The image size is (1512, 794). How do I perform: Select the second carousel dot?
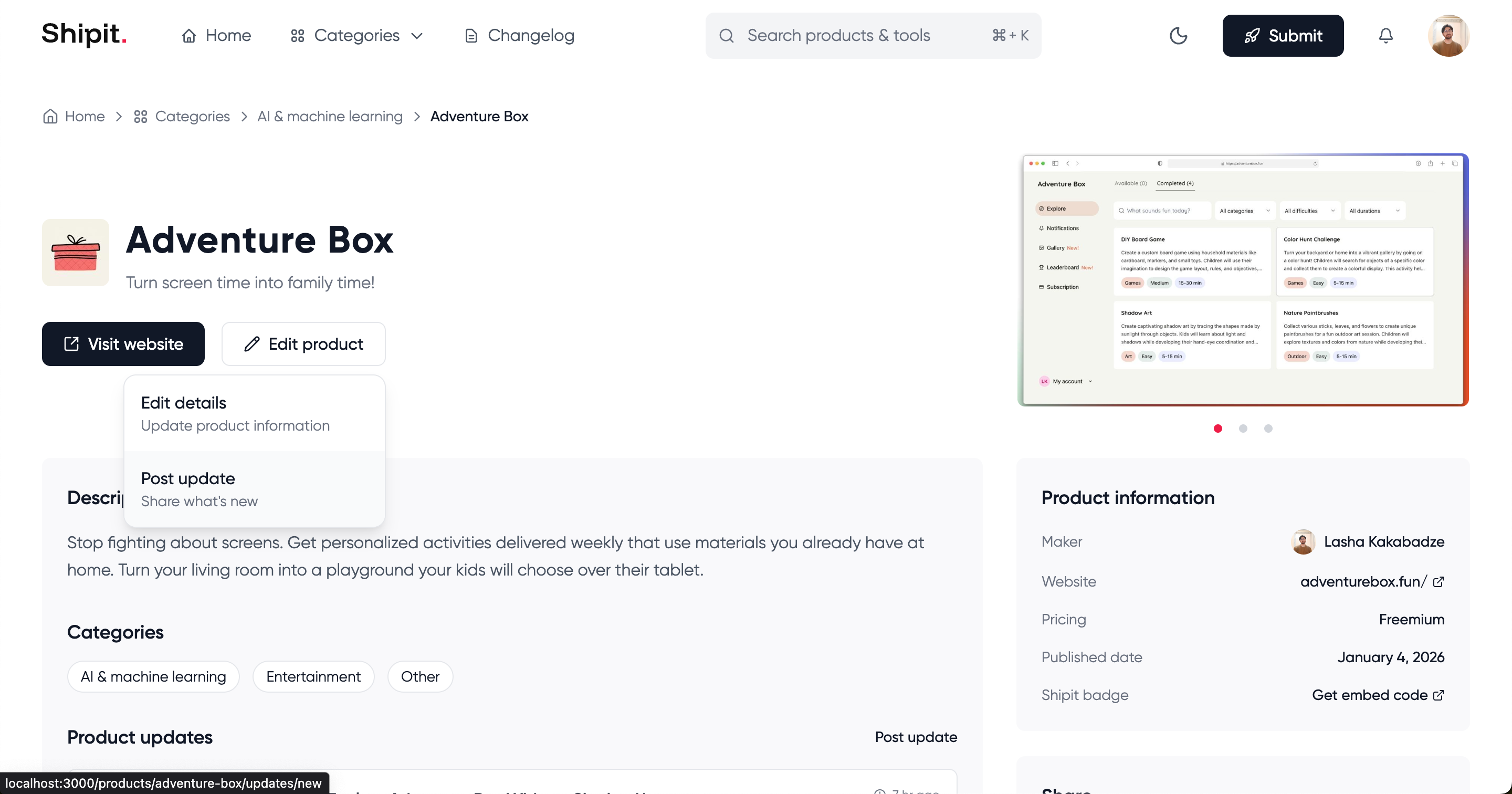(1243, 429)
